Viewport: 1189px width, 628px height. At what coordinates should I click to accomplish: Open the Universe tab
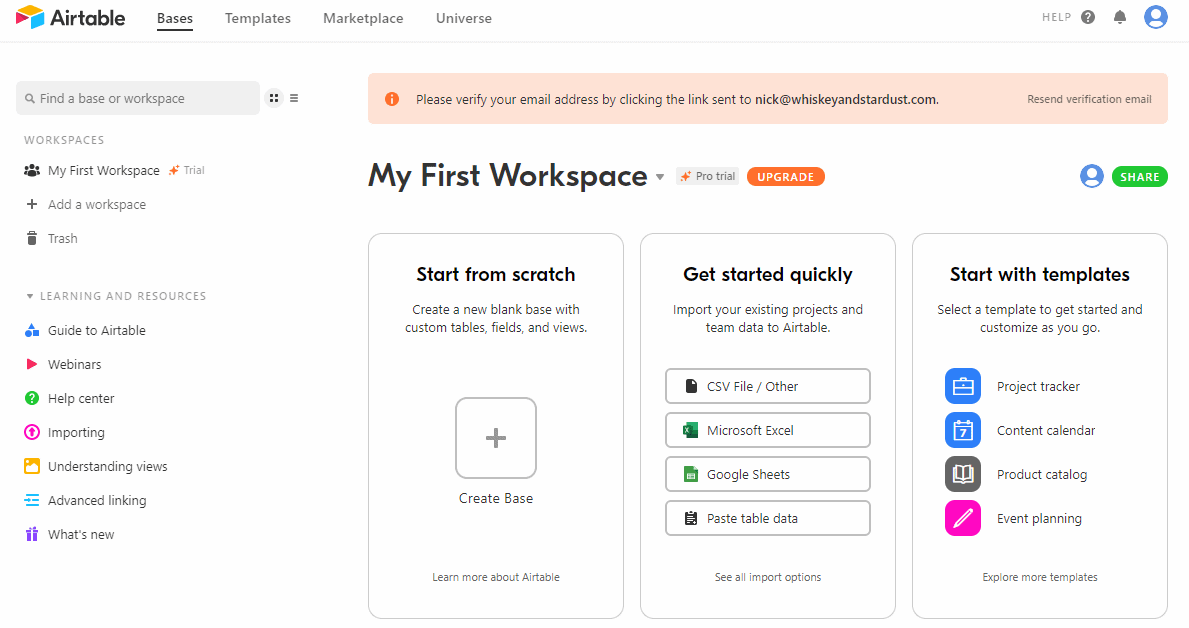pos(464,18)
